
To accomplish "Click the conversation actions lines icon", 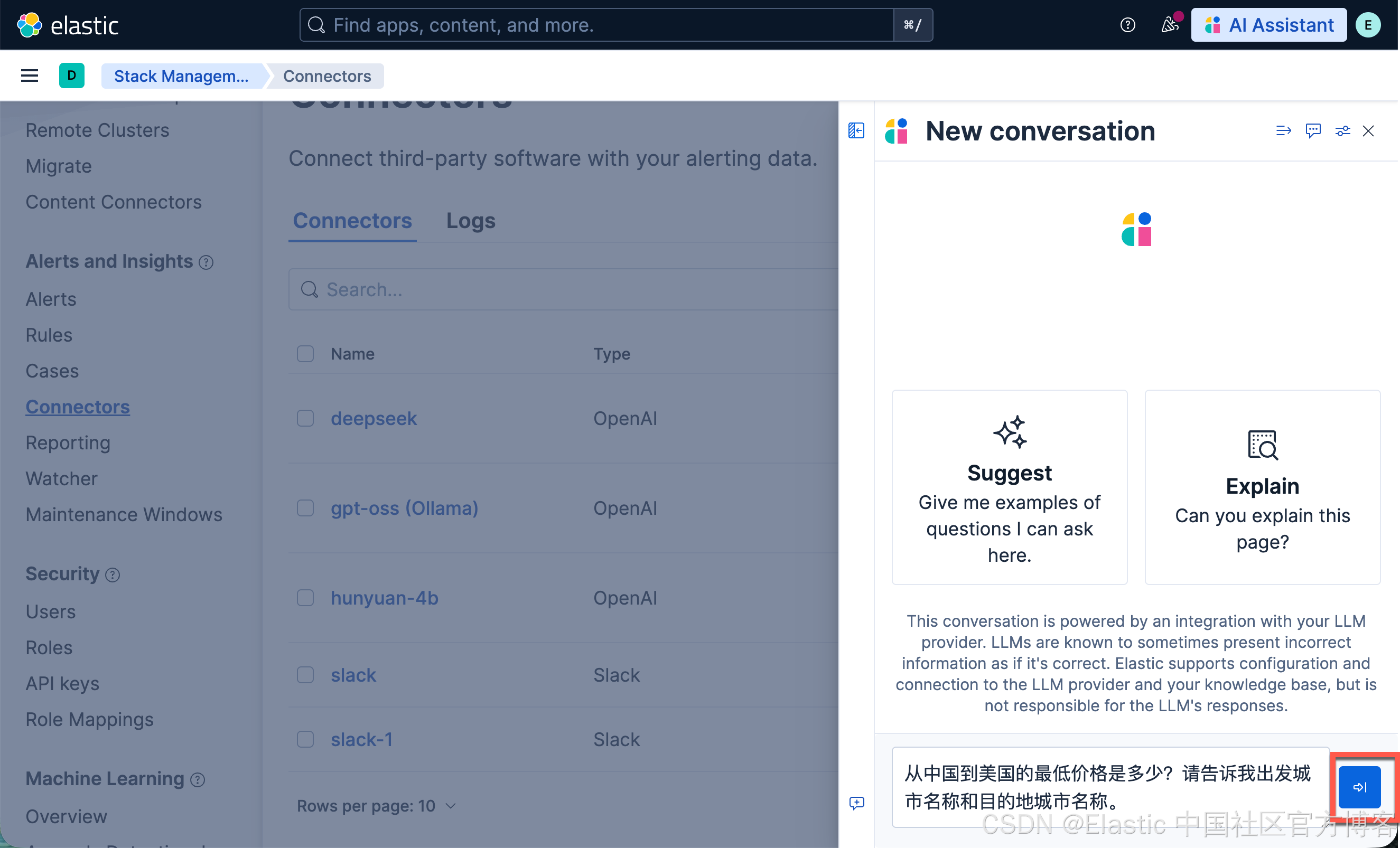I will (x=1283, y=131).
